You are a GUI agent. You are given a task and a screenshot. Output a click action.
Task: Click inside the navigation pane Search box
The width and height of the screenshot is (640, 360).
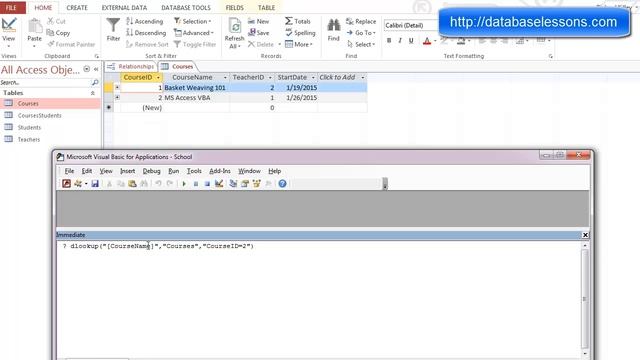click(x=45, y=82)
